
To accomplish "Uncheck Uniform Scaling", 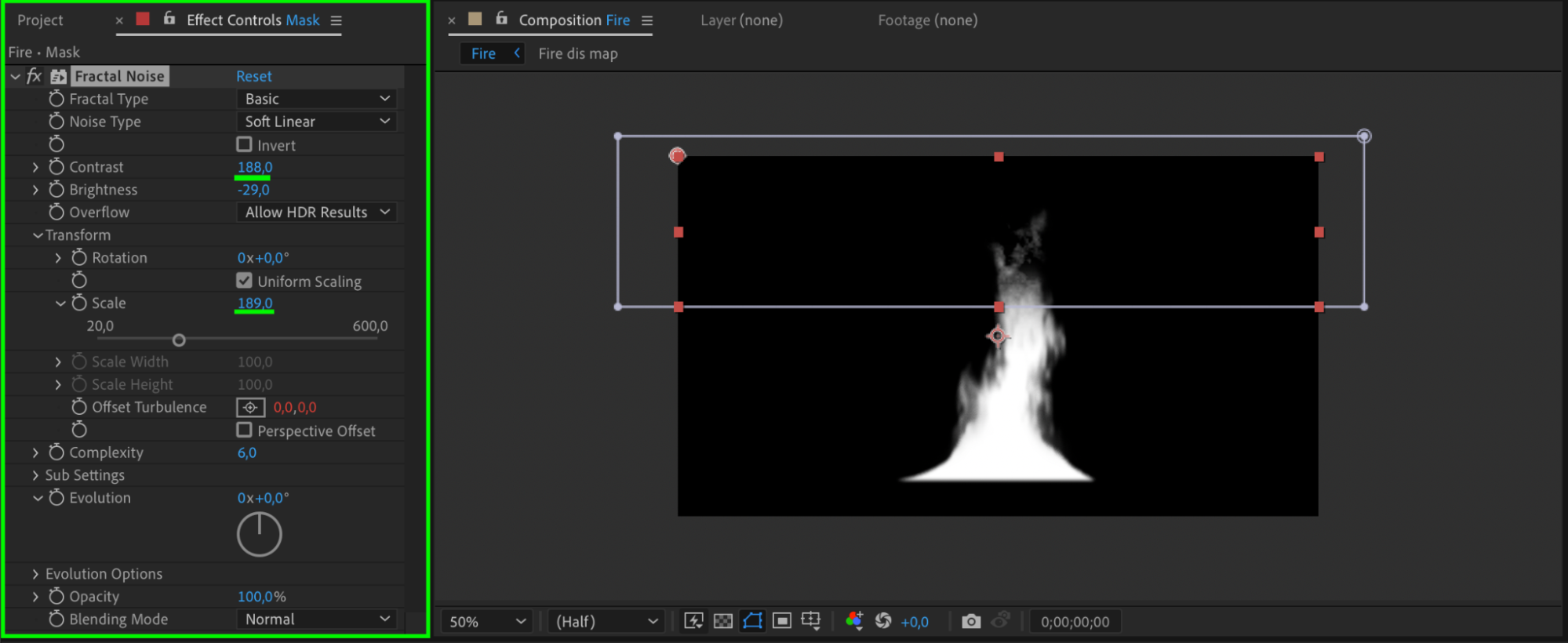I will click(245, 281).
